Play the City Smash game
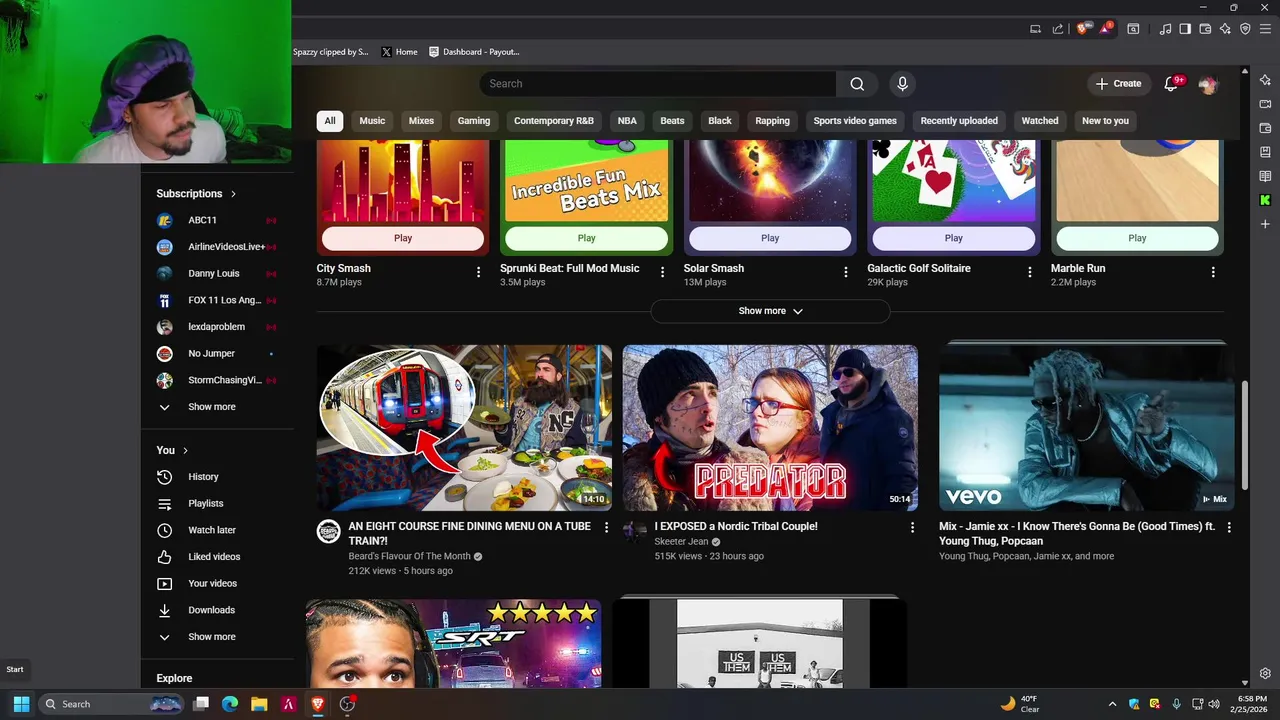The image size is (1280, 720). point(403,238)
